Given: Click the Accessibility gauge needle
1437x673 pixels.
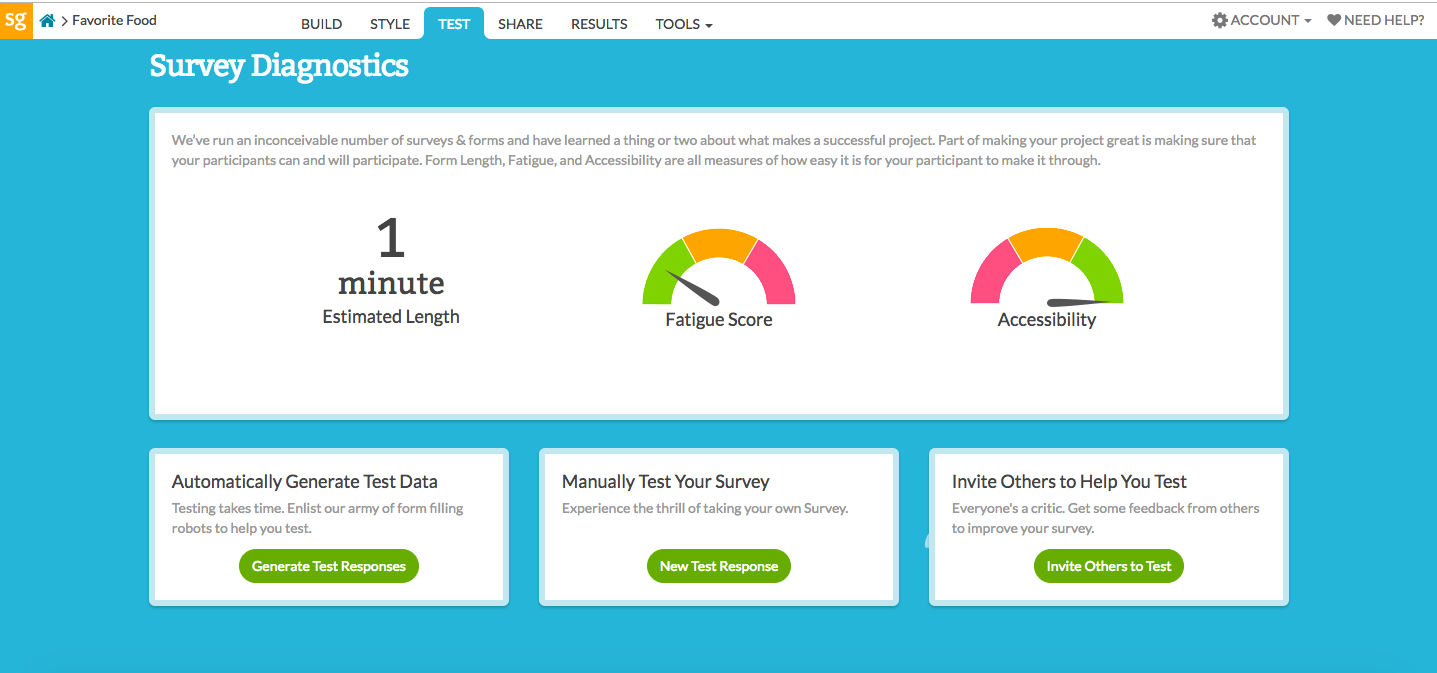Looking at the screenshot, I should (1078, 301).
